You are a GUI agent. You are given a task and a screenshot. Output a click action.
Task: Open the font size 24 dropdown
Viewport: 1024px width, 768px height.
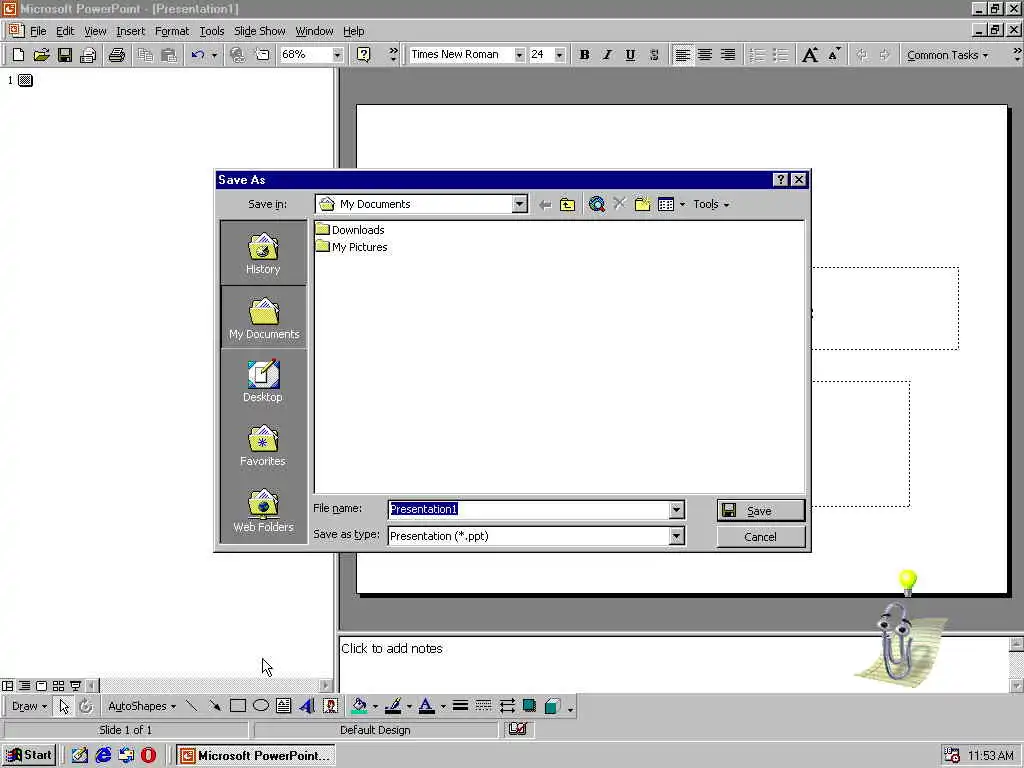point(560,55)
